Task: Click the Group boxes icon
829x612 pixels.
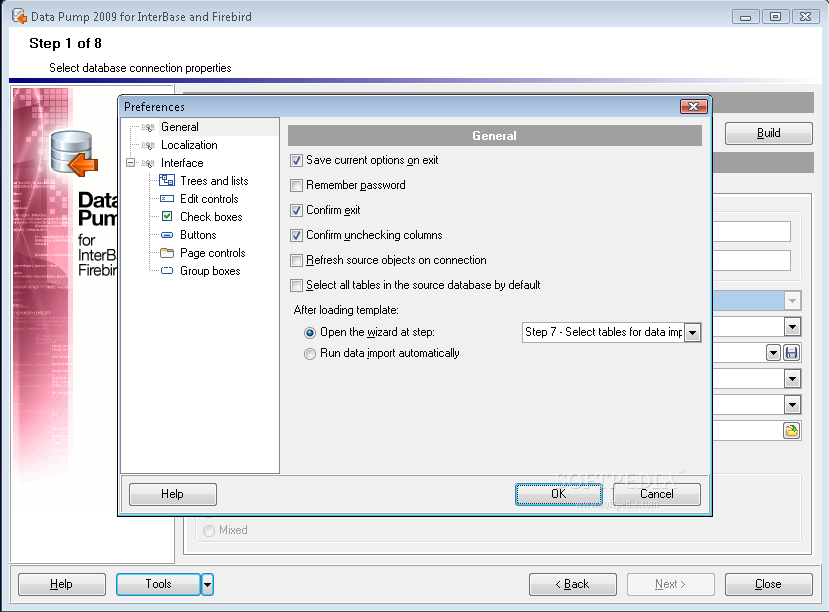Action: pyautogui.click(x=167, y=271)
